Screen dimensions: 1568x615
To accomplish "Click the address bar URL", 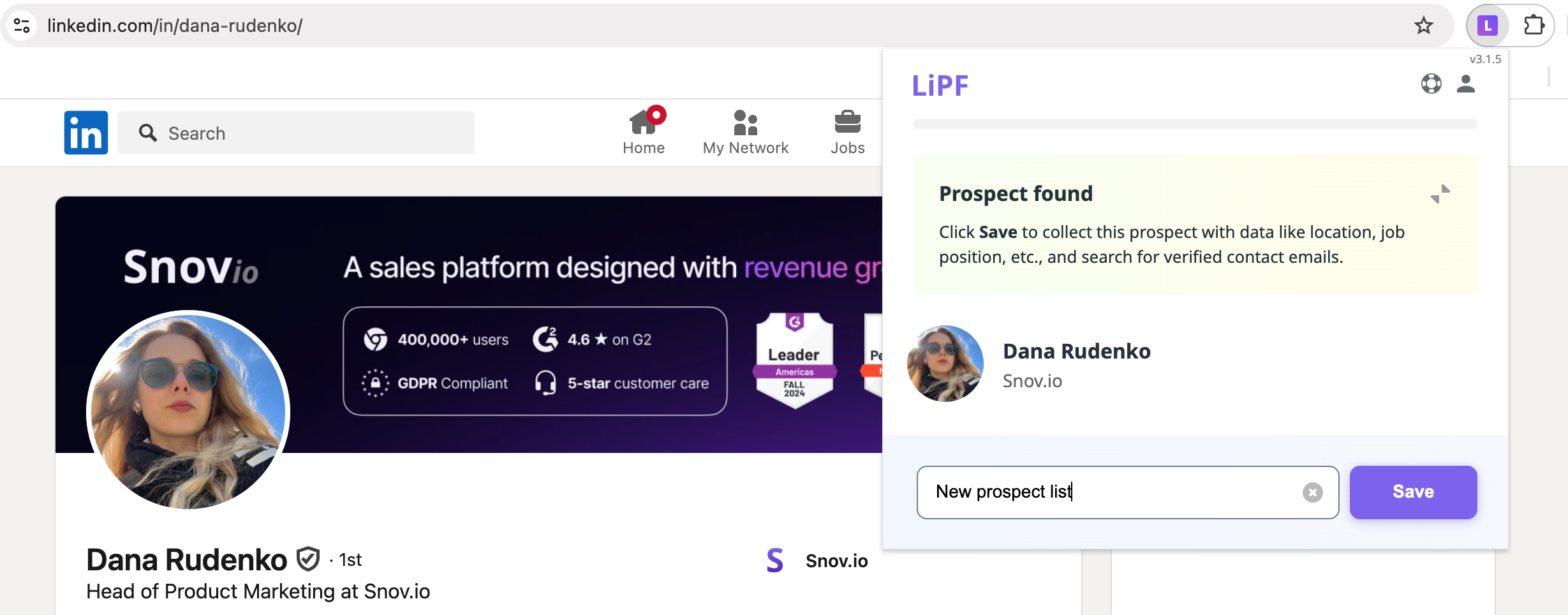I will (175, 26).
